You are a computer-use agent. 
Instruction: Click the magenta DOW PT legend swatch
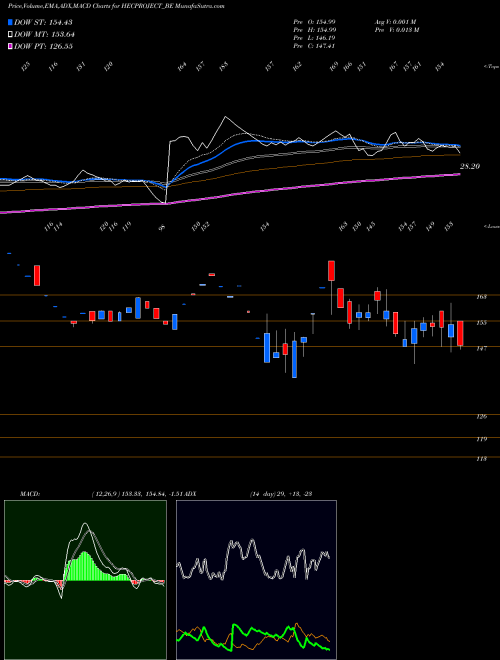tap(10, 46)
